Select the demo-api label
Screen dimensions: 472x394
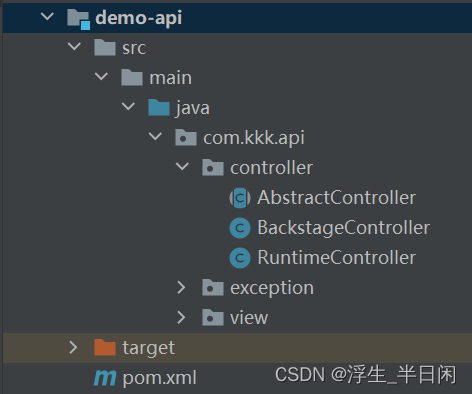[139, 18]
